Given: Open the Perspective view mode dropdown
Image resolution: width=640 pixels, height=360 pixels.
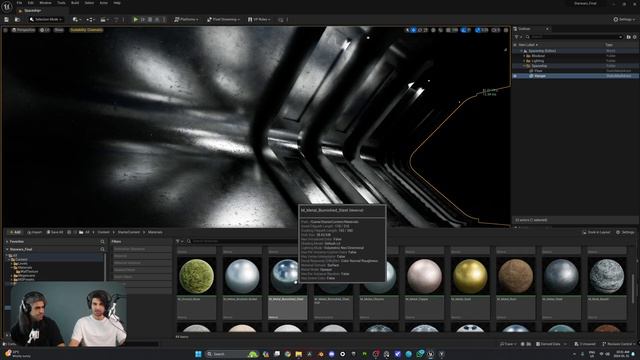Looking at the screenshot, I should 24,30.
